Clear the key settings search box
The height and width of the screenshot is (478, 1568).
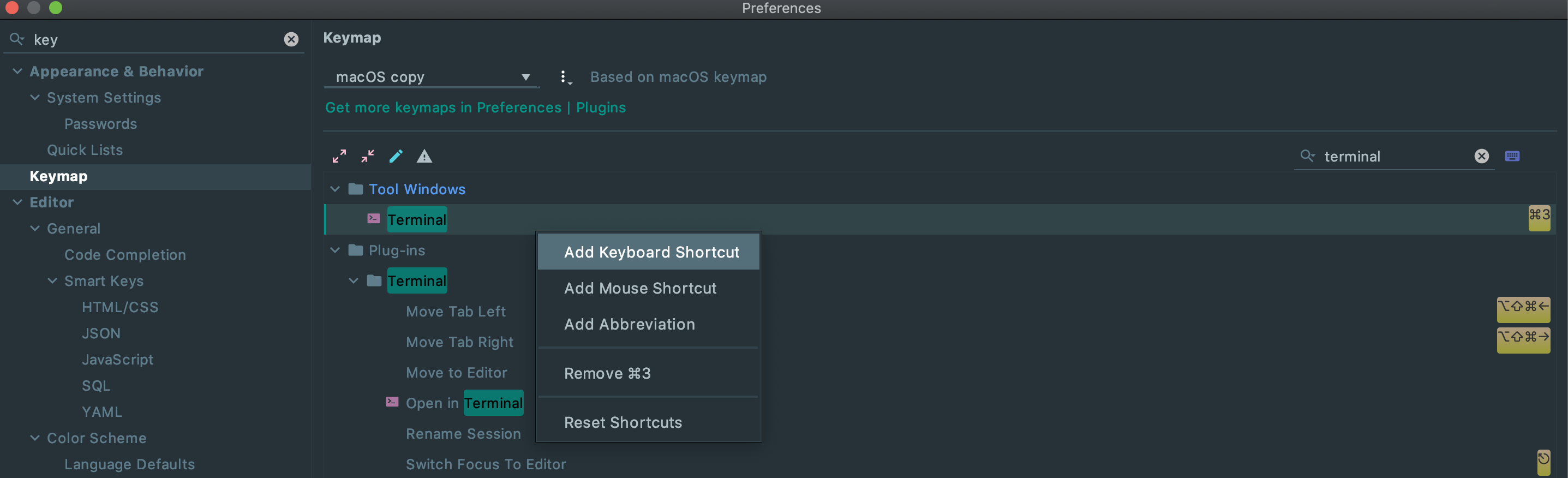(x=291, y=40)
